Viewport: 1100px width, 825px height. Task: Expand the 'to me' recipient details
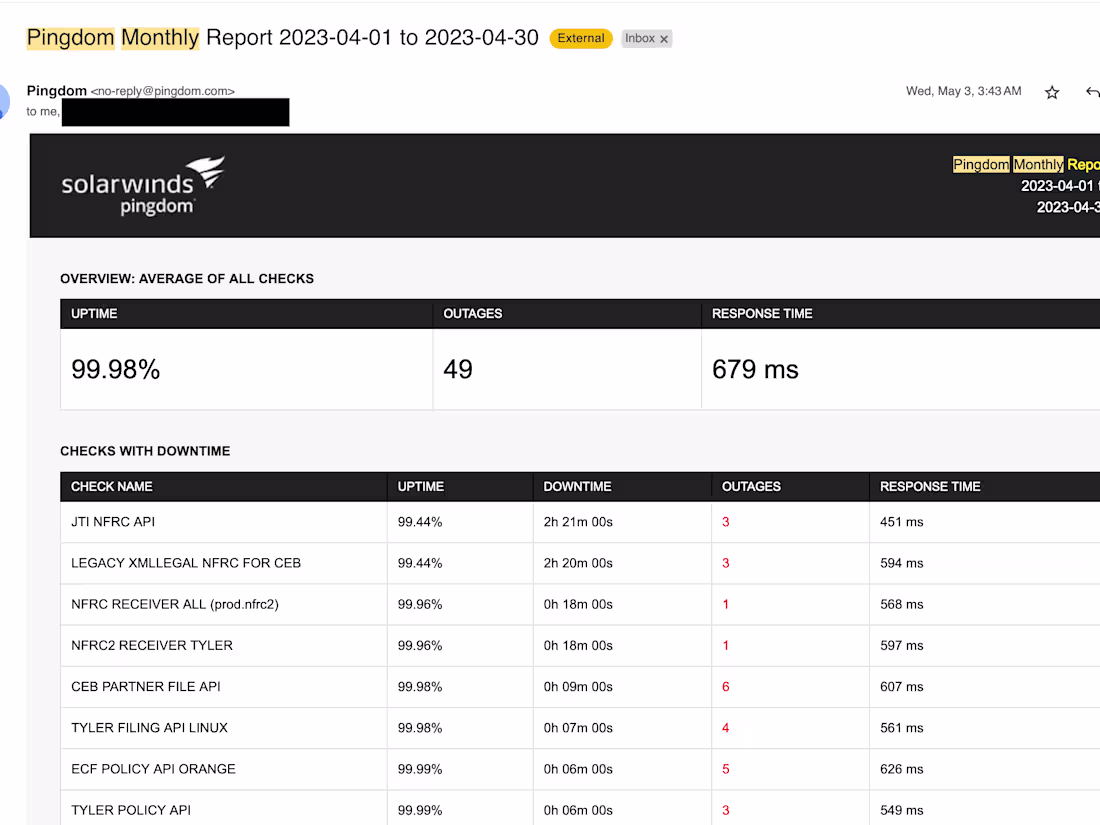tap(42, 111)
